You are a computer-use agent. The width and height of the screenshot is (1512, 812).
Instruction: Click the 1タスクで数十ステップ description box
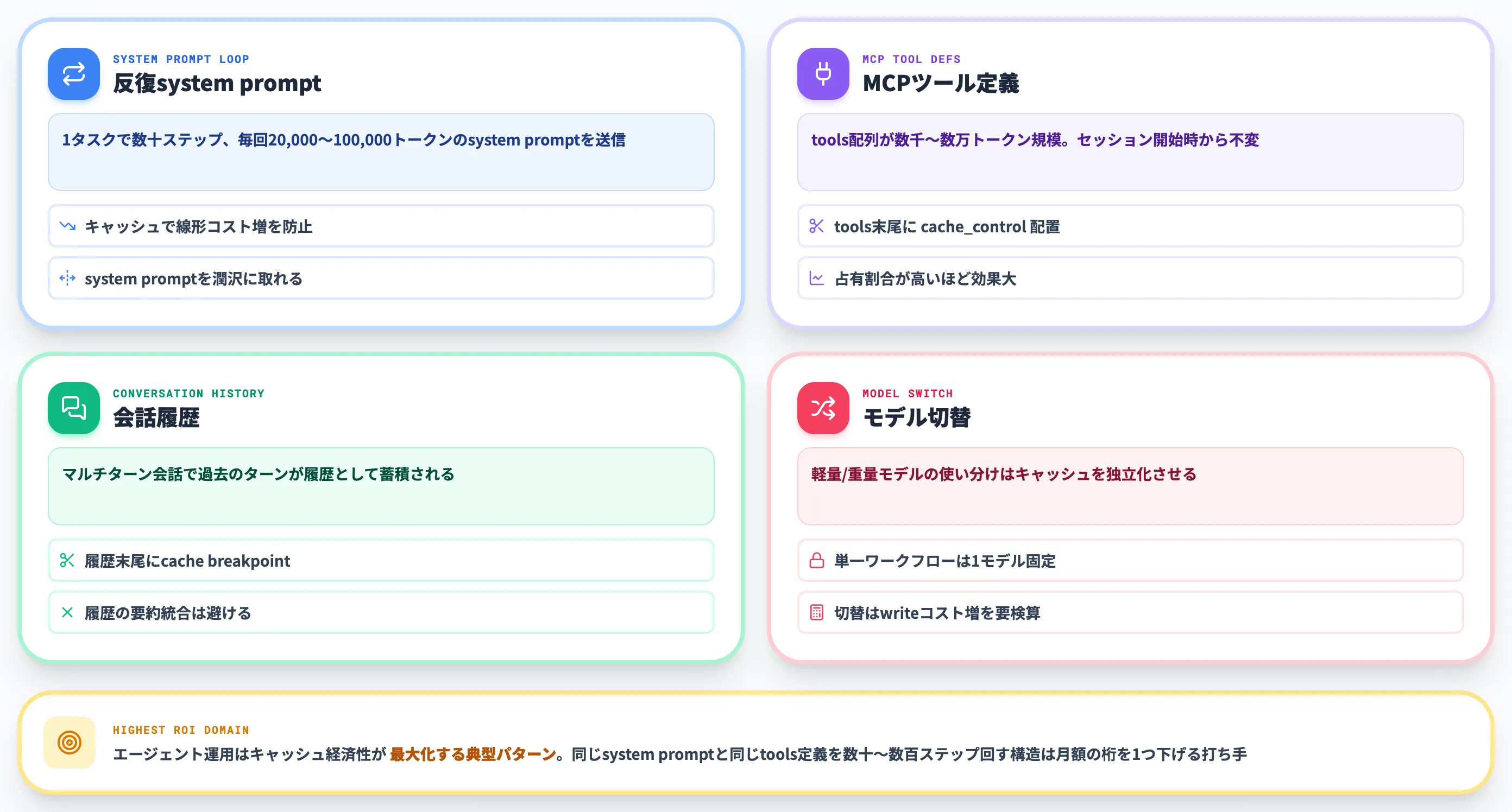coord(381,152)
